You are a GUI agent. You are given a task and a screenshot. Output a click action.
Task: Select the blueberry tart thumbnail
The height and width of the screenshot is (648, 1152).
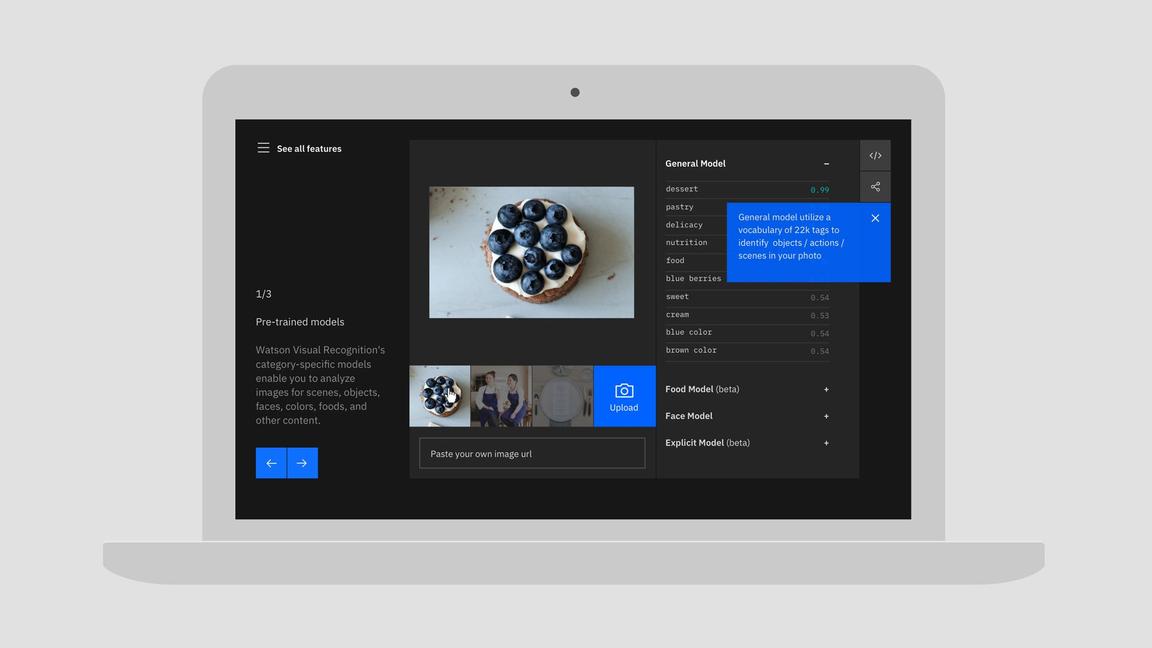pos(440,396)
